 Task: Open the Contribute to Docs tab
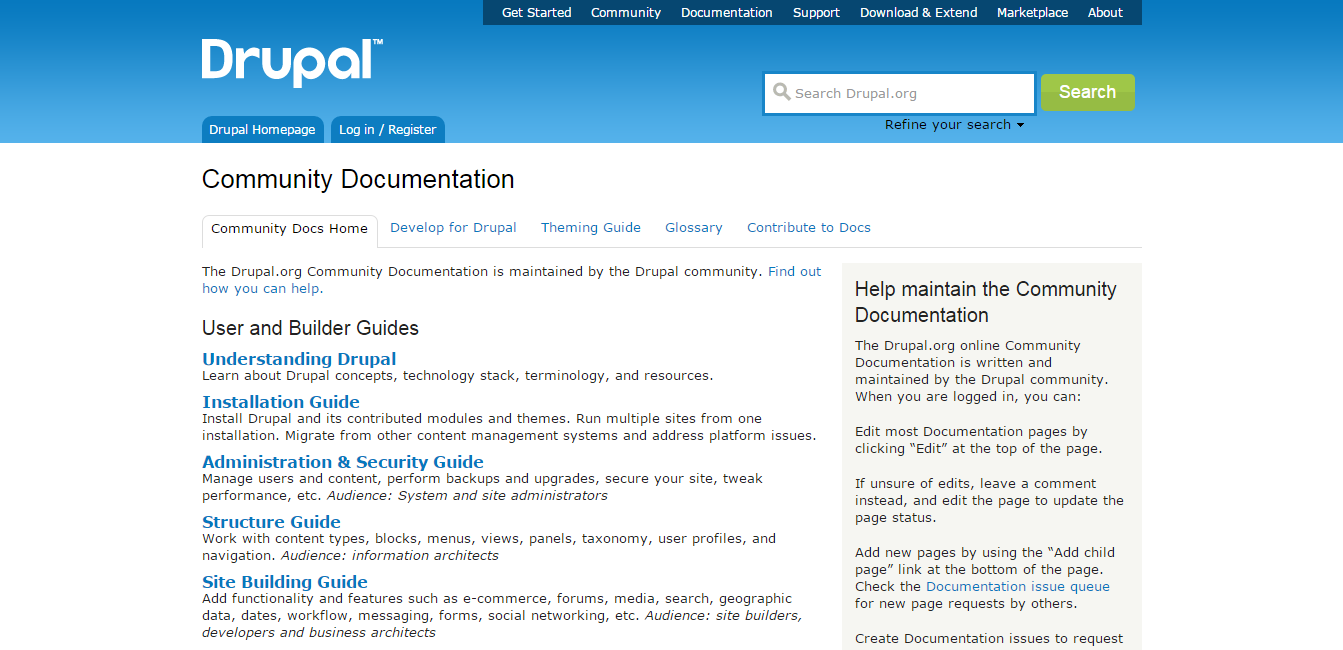pos(809,228)
